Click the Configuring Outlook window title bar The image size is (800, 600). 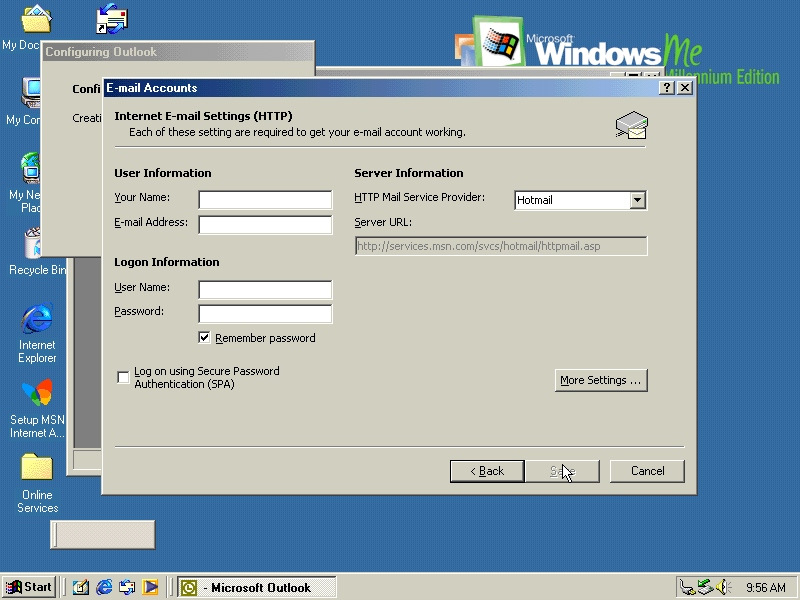178,52
